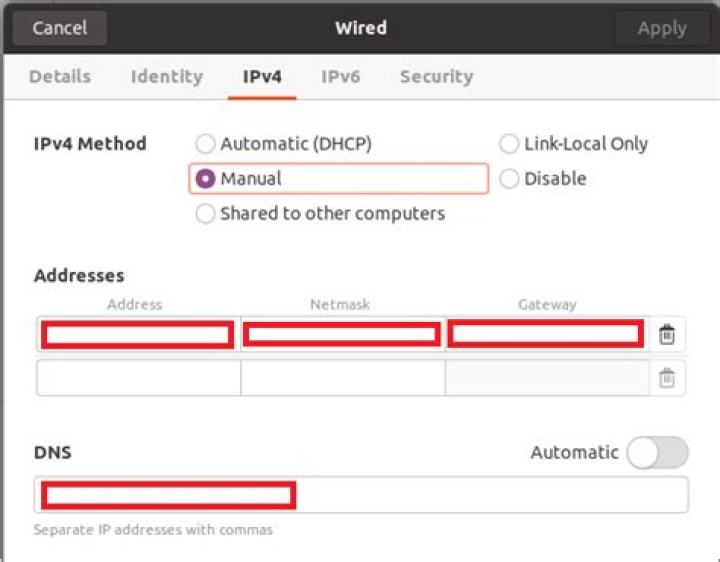Click the Apply button
The width and height of the screenshot is (720, 562).
tap(662, 28)
